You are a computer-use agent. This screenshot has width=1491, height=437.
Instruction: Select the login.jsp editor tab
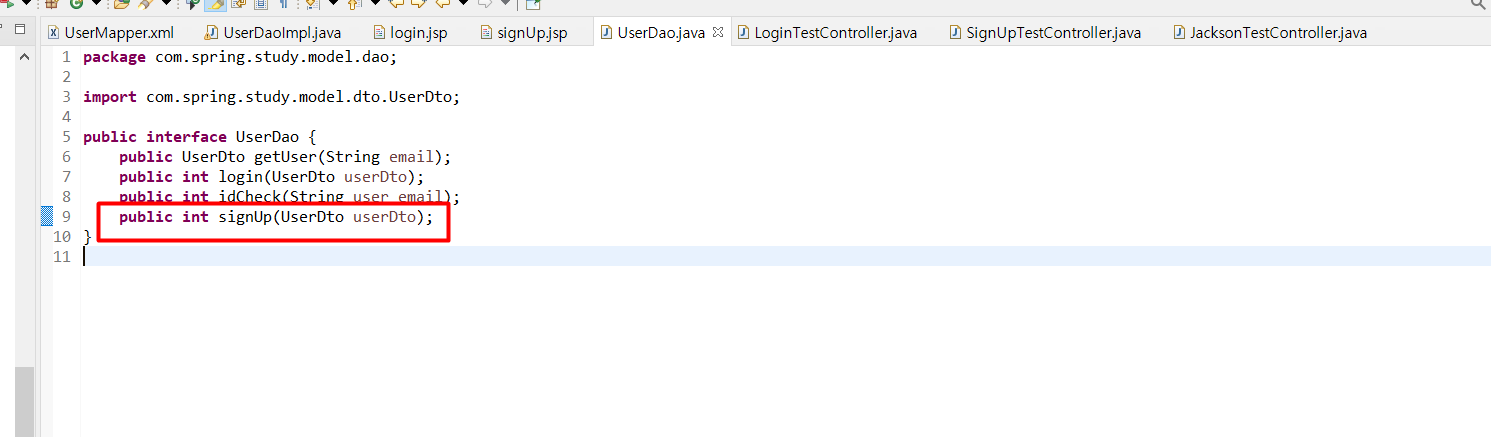point(409,33)
